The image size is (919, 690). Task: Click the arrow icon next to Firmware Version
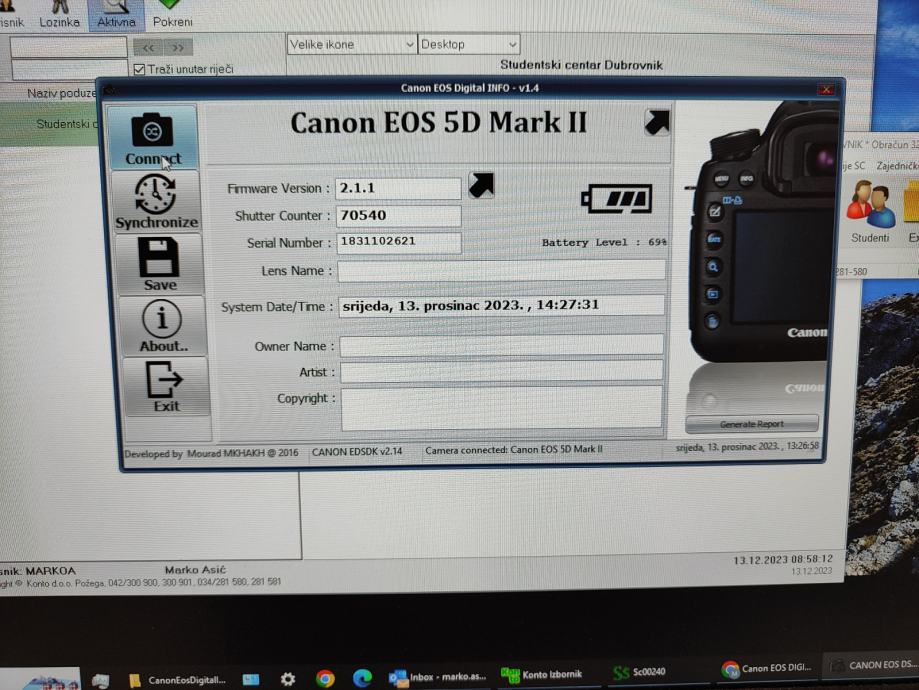[x=481, y=185]
